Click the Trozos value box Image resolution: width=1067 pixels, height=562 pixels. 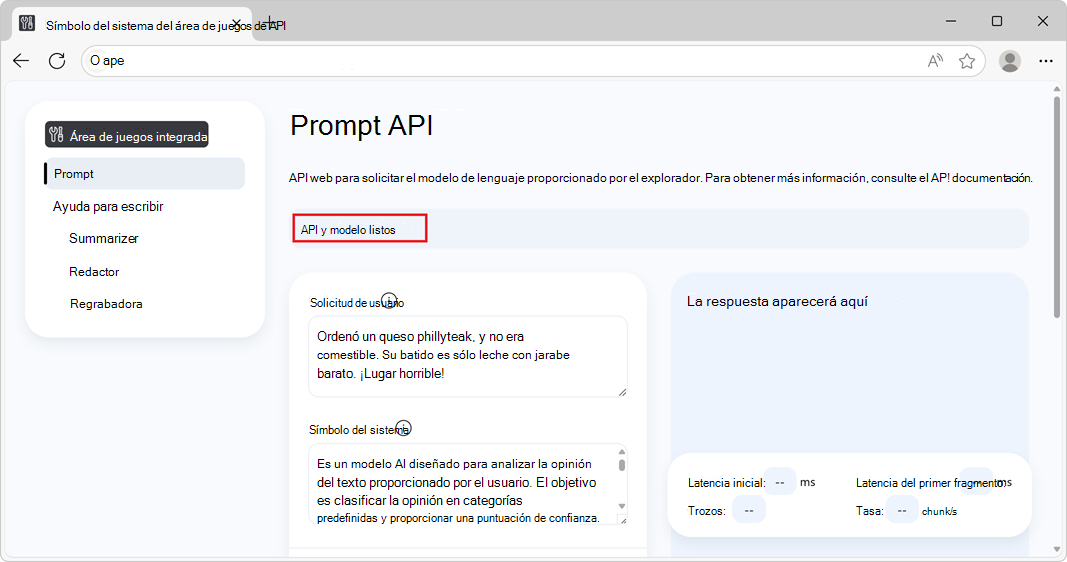[x=749, y=510]
